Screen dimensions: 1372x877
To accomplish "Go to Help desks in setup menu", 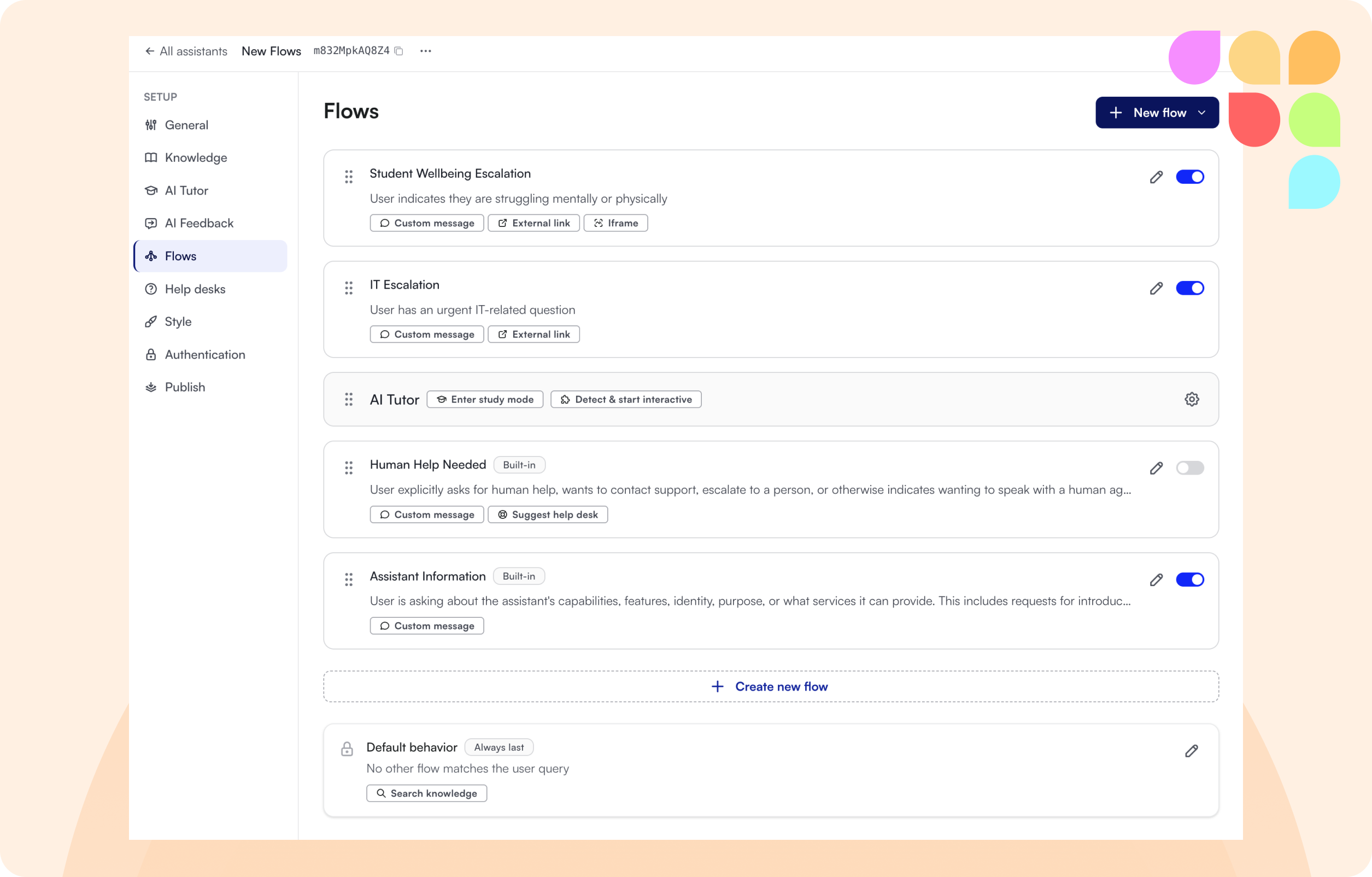I will (195, 289).
